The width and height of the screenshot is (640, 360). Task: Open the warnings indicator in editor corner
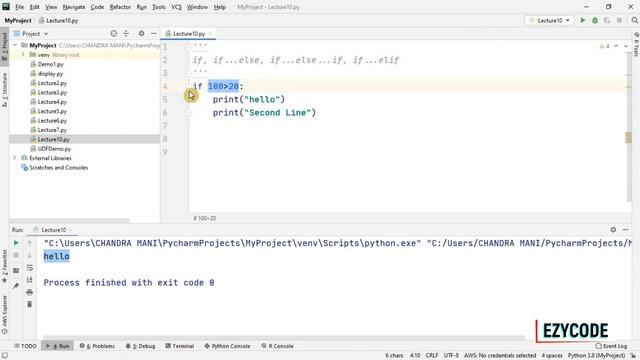pos(604,46)
